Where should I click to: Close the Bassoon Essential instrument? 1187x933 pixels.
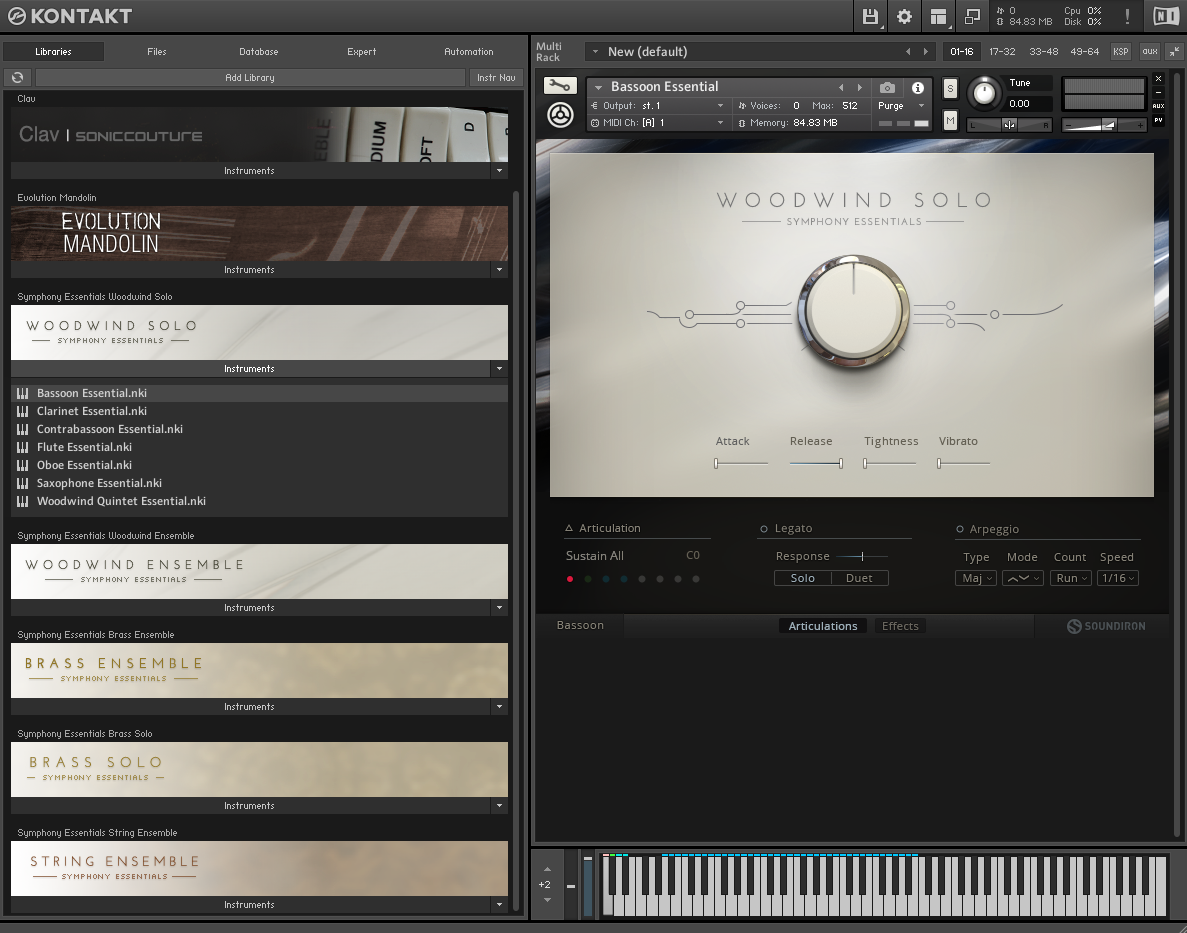point(1158,79)
